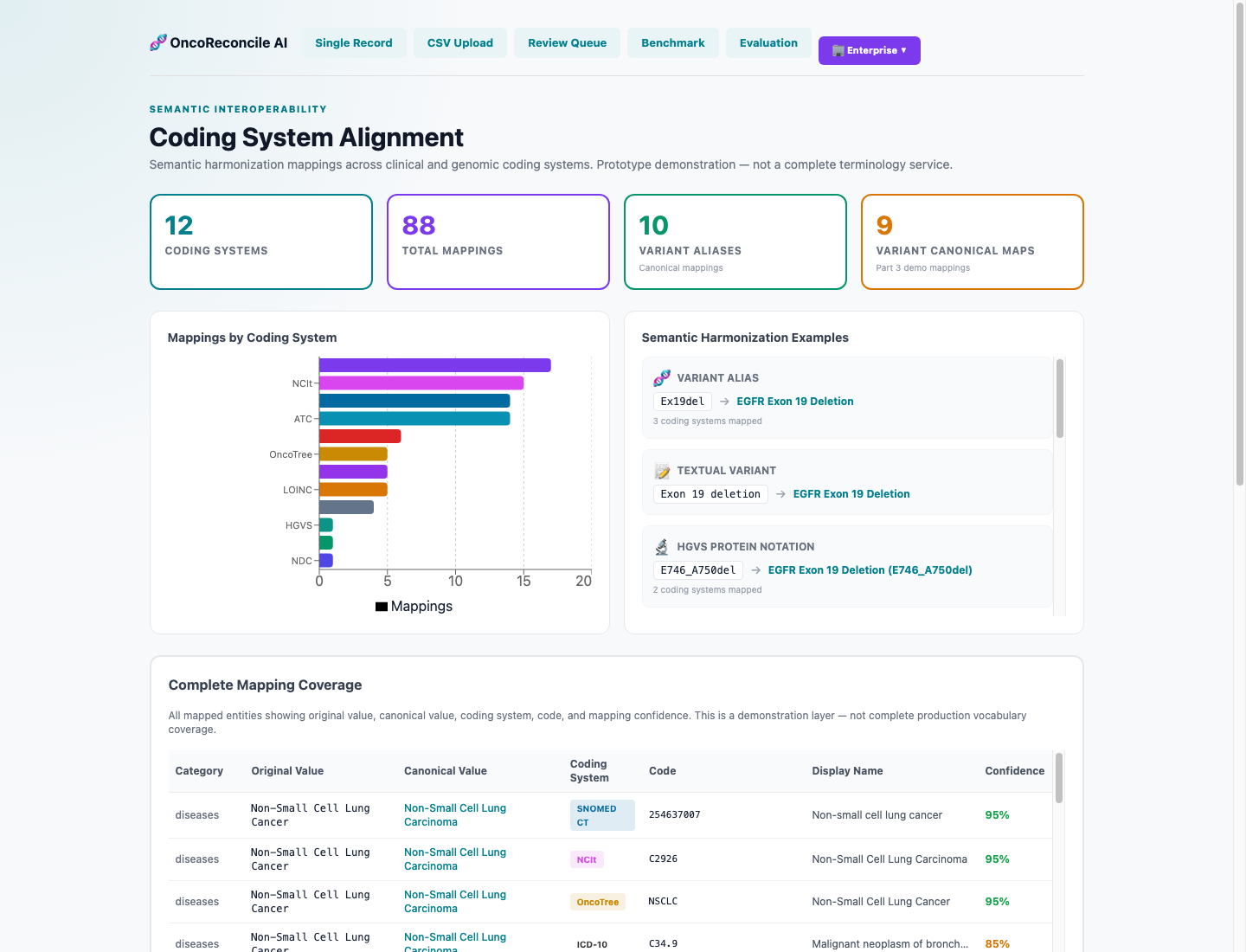The width and height of the screenshot is (1246, 952).
Task: Toggle the Mappings legend box under the chart
Action: pyautogui.click(x=381, y=607)
